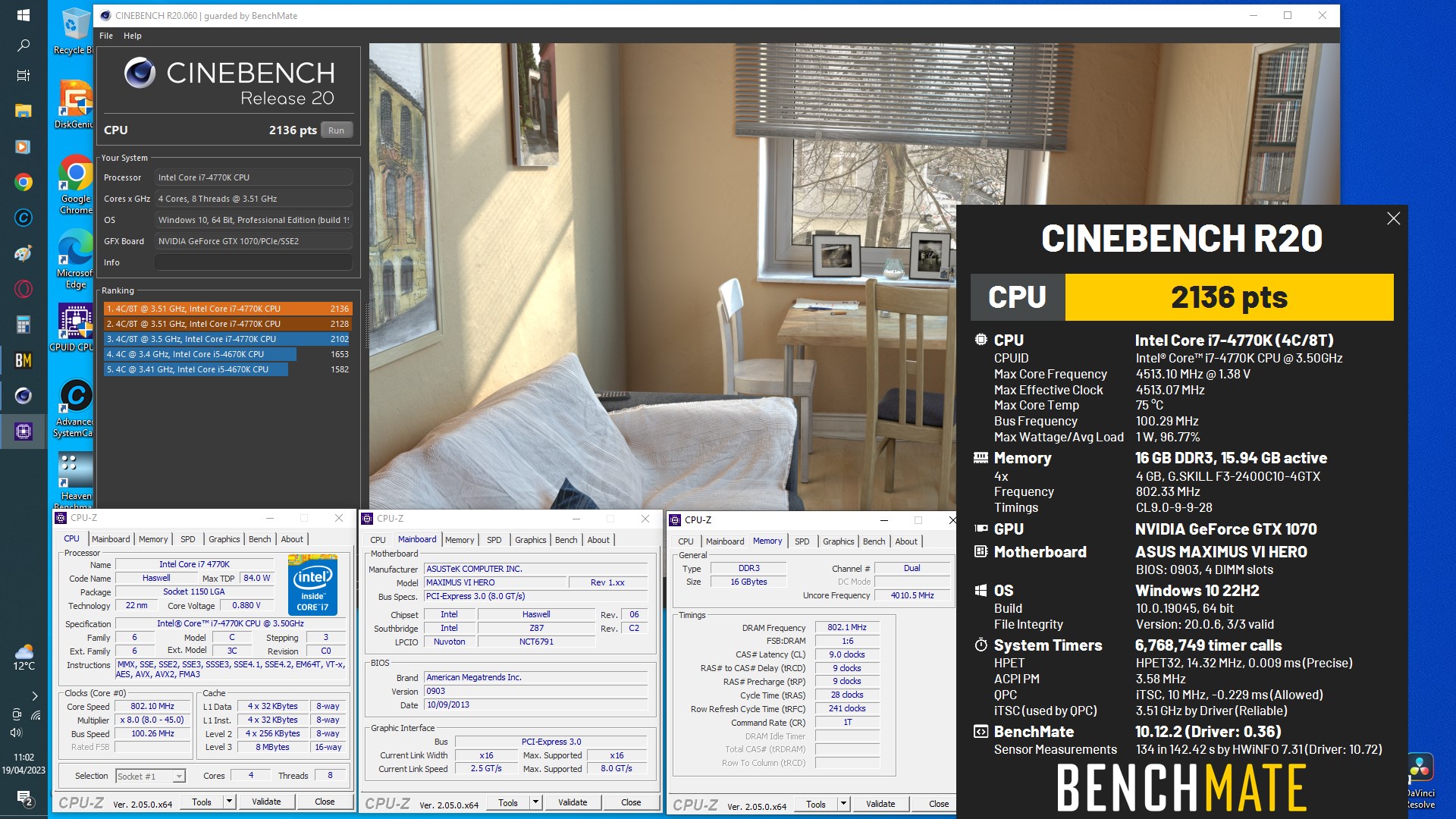This screenshot has width=1456, height=819.
Task: Open the Windows Start menu
Action: [x=24, y=15]
